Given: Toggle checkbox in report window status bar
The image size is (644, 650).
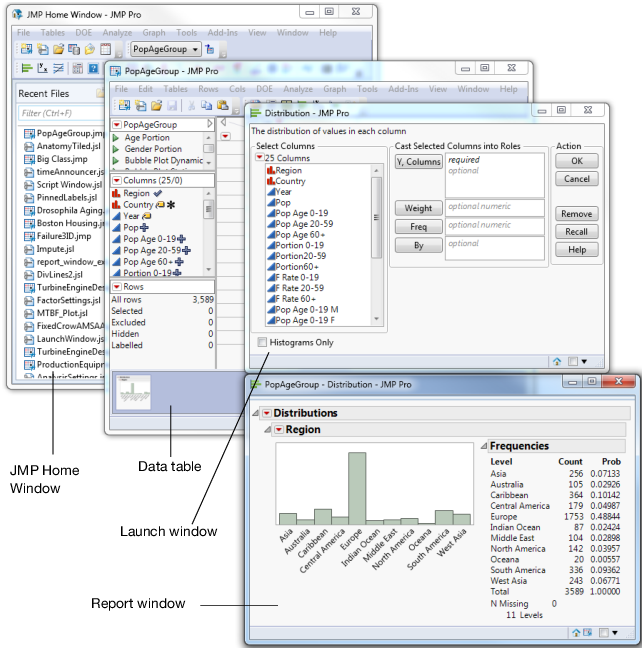Looking at the screenshot, I should (604, 633).
